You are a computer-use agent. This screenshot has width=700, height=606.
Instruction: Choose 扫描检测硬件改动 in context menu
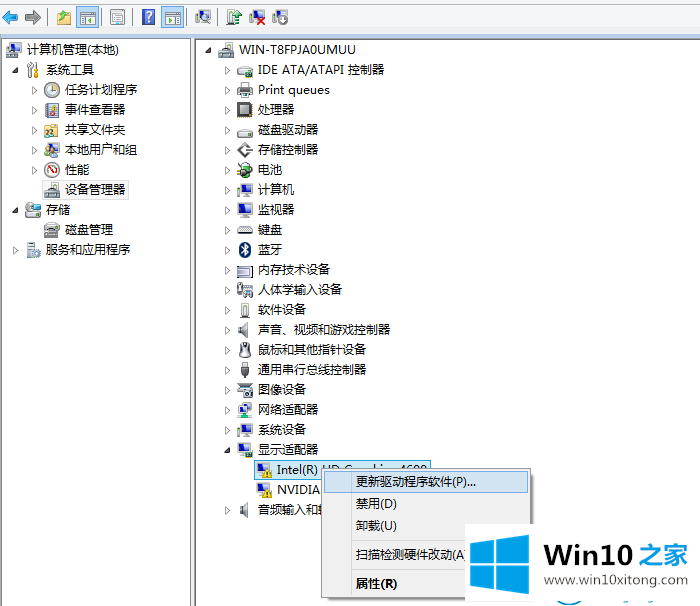(411, 555)
